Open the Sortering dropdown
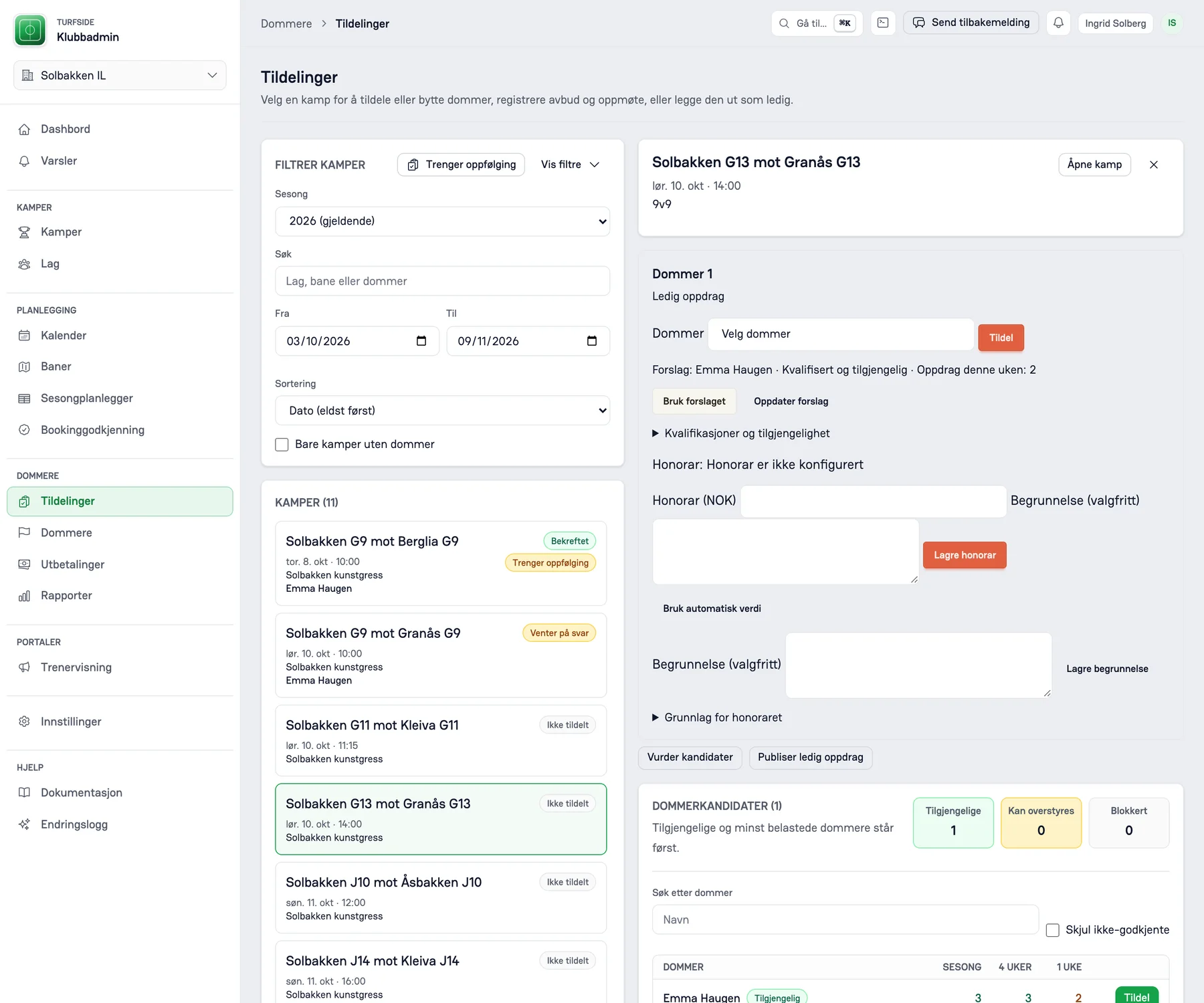Viewport: 1204px width, 1003px height. (442, 411)
